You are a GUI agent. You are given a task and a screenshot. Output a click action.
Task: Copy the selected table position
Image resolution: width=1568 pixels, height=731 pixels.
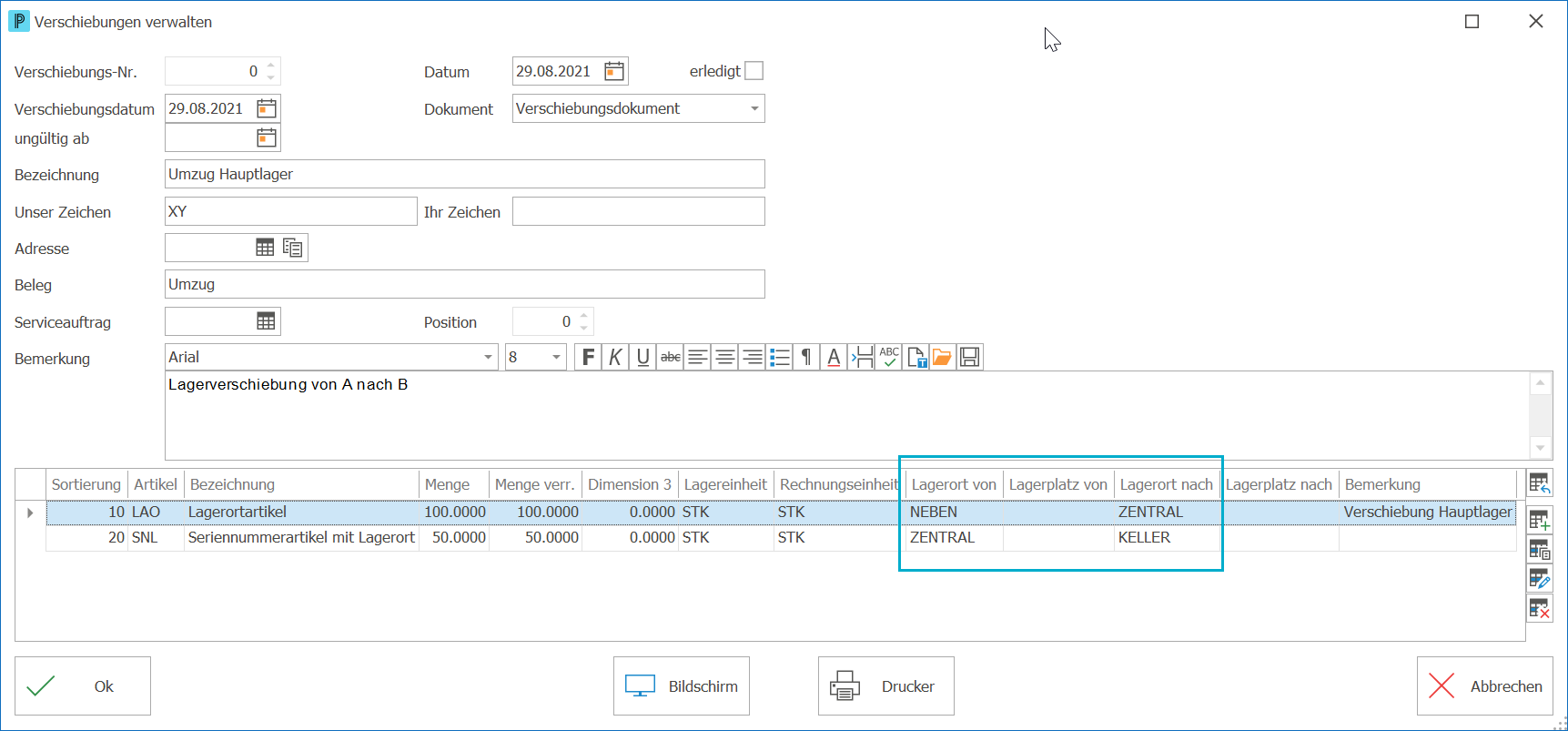[1540, 550]
